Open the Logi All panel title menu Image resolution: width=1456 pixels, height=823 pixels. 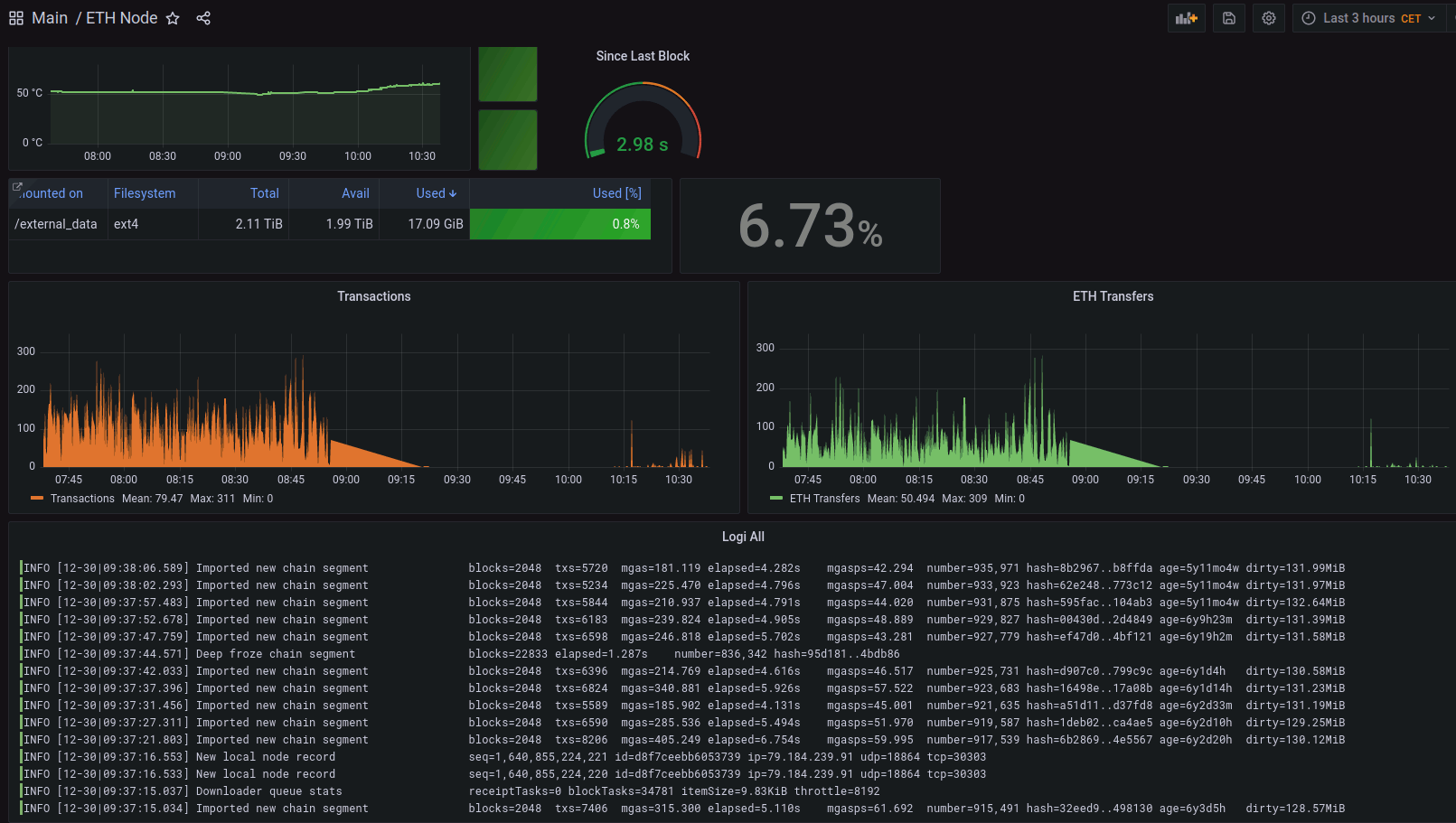coord(743,536)
